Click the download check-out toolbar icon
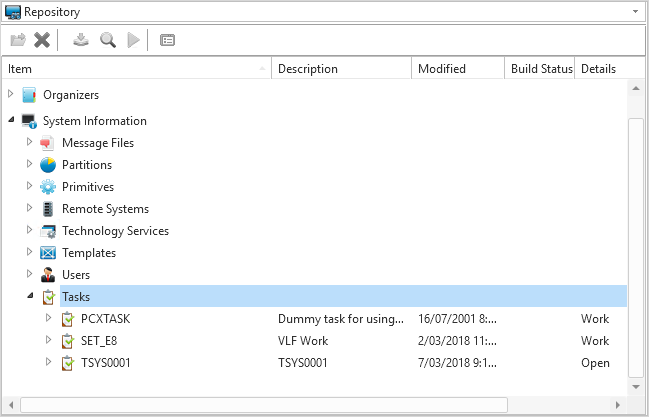649x417 pixels. pos(81,40)
